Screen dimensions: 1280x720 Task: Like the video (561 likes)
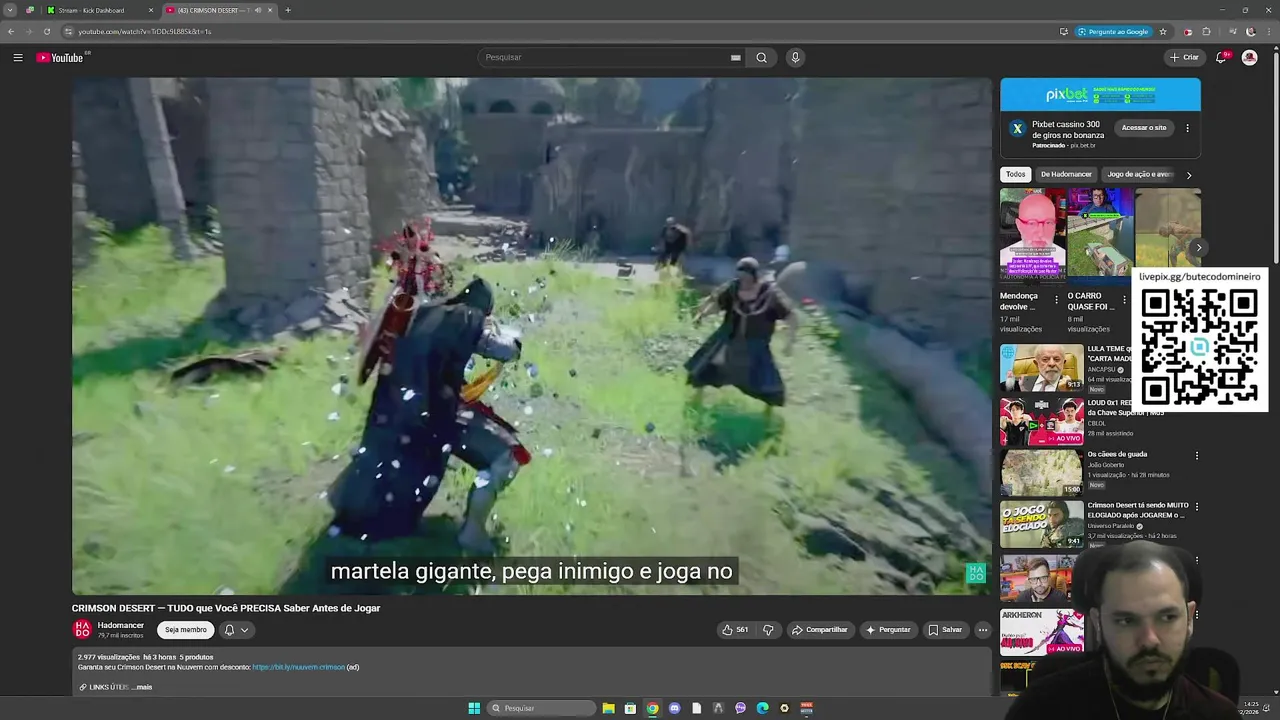click(735, 630)
